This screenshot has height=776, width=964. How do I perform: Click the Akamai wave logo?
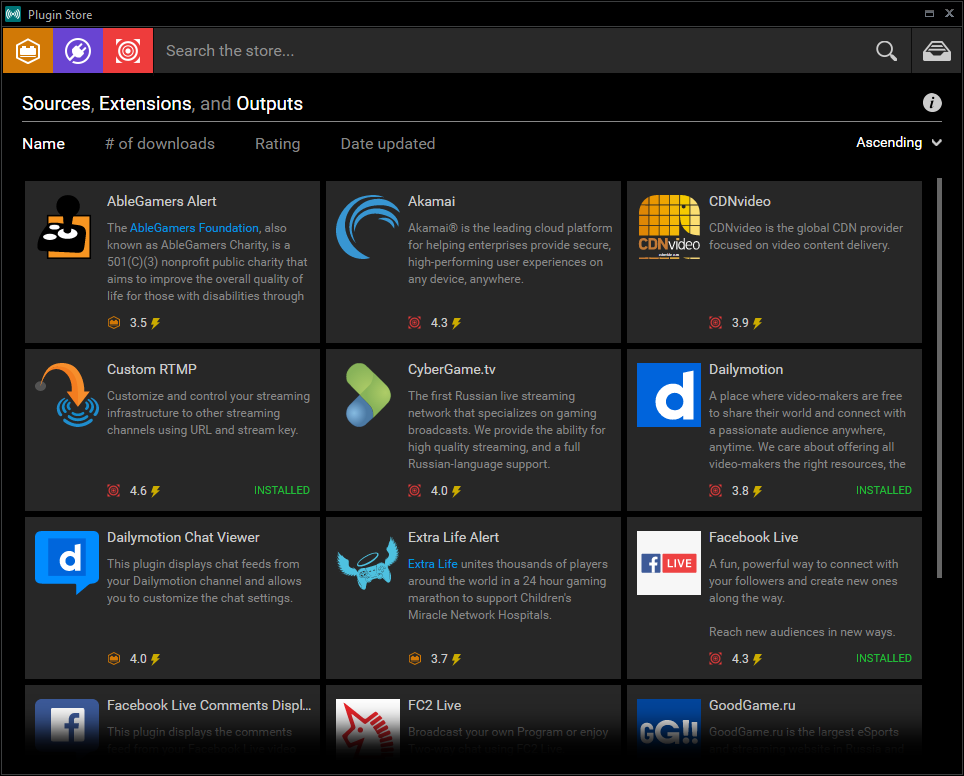(x=368, y=227)
